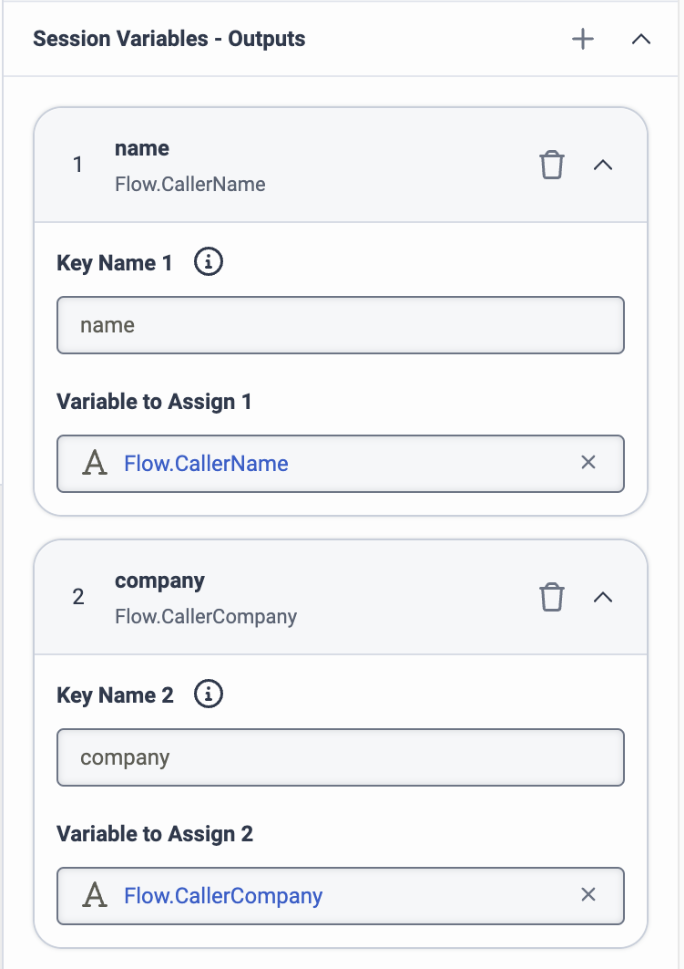The width and height of the screenshot is (684, 969).
Task: Click the string type icon beside Flow.CallerCompany
Action: tap(95, 895)
